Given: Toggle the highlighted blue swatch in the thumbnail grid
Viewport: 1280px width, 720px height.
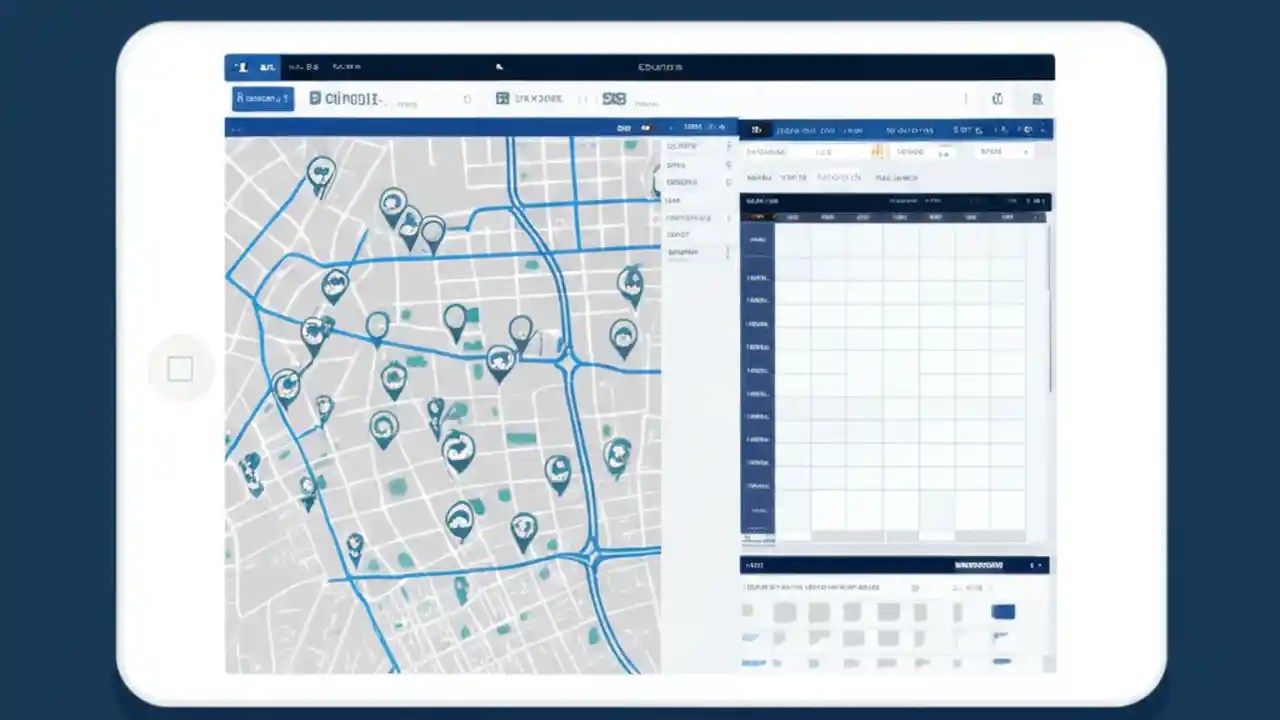Looking at the screenshot, I should point(1003,612).
